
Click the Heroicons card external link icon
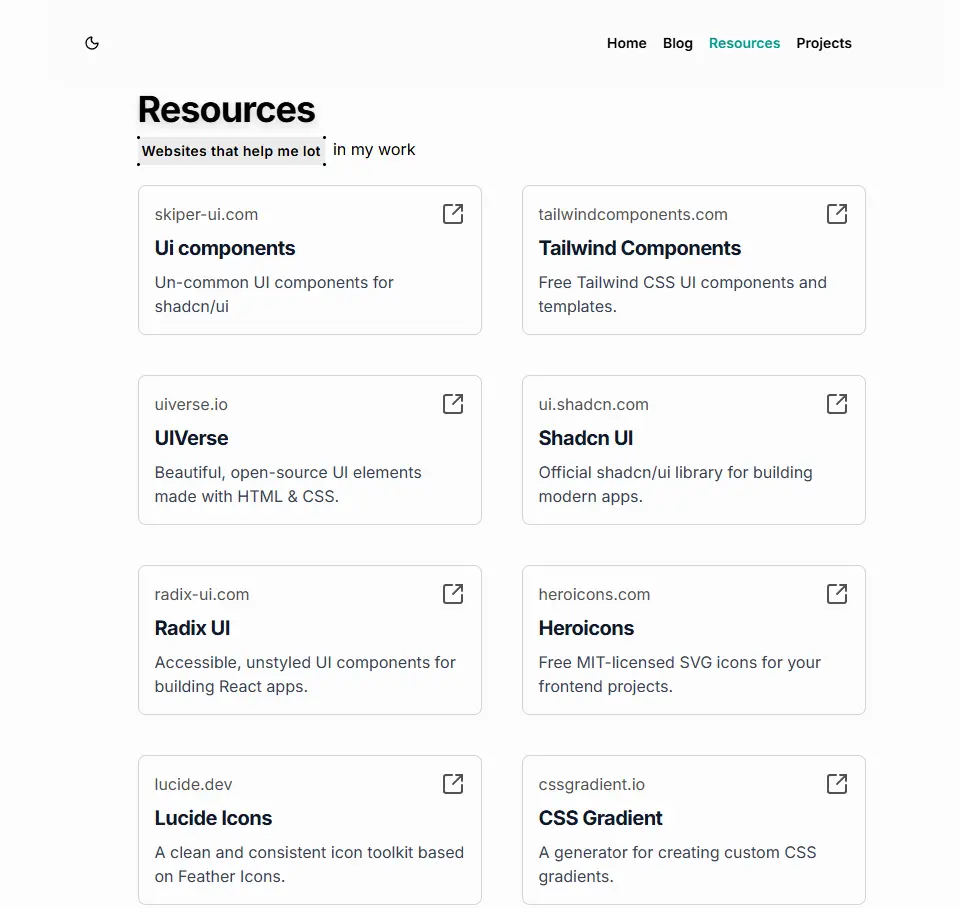[837, 594]
